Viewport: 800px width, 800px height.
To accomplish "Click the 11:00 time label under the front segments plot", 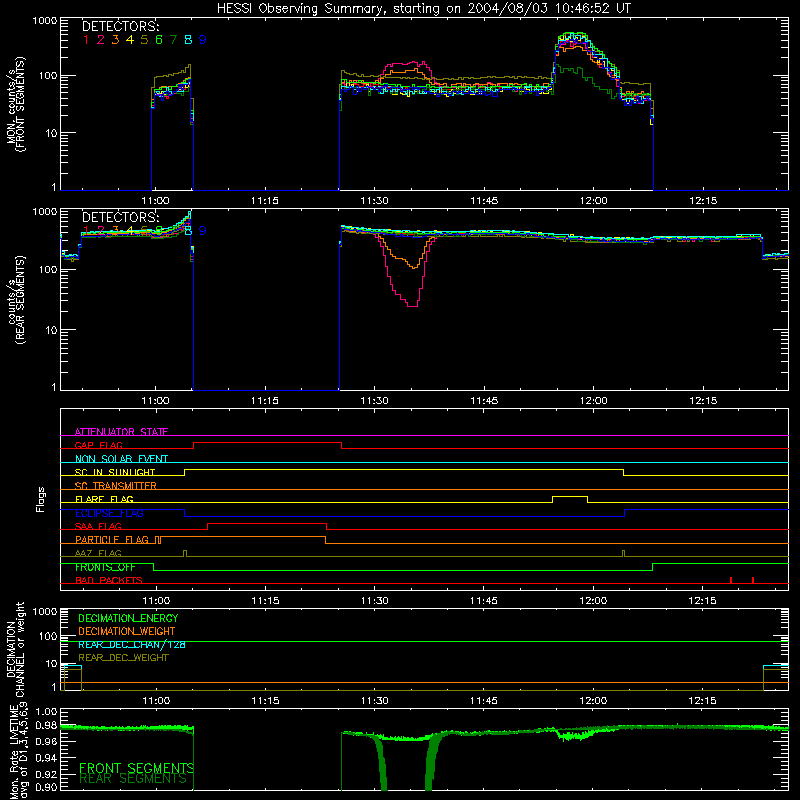I will tap(155, 201).
